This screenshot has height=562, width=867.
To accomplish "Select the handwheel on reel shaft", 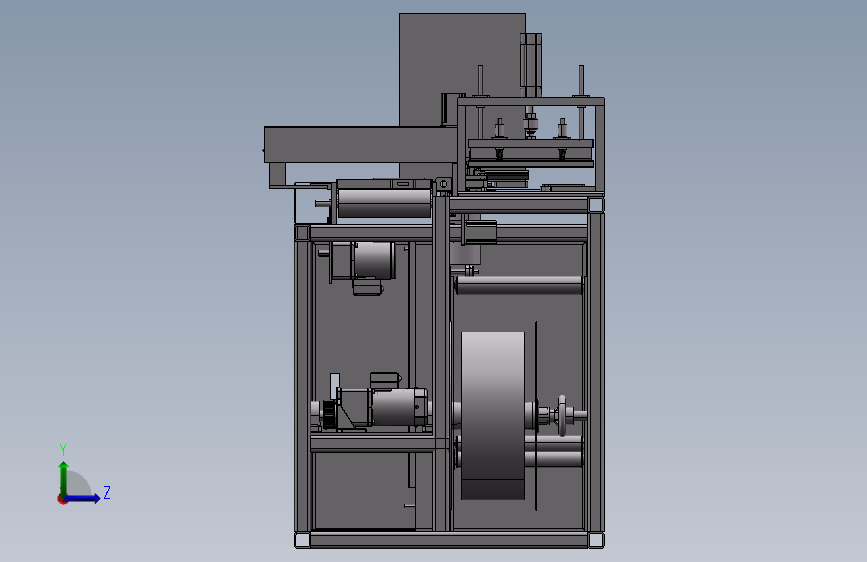I will tap(562, 415).
